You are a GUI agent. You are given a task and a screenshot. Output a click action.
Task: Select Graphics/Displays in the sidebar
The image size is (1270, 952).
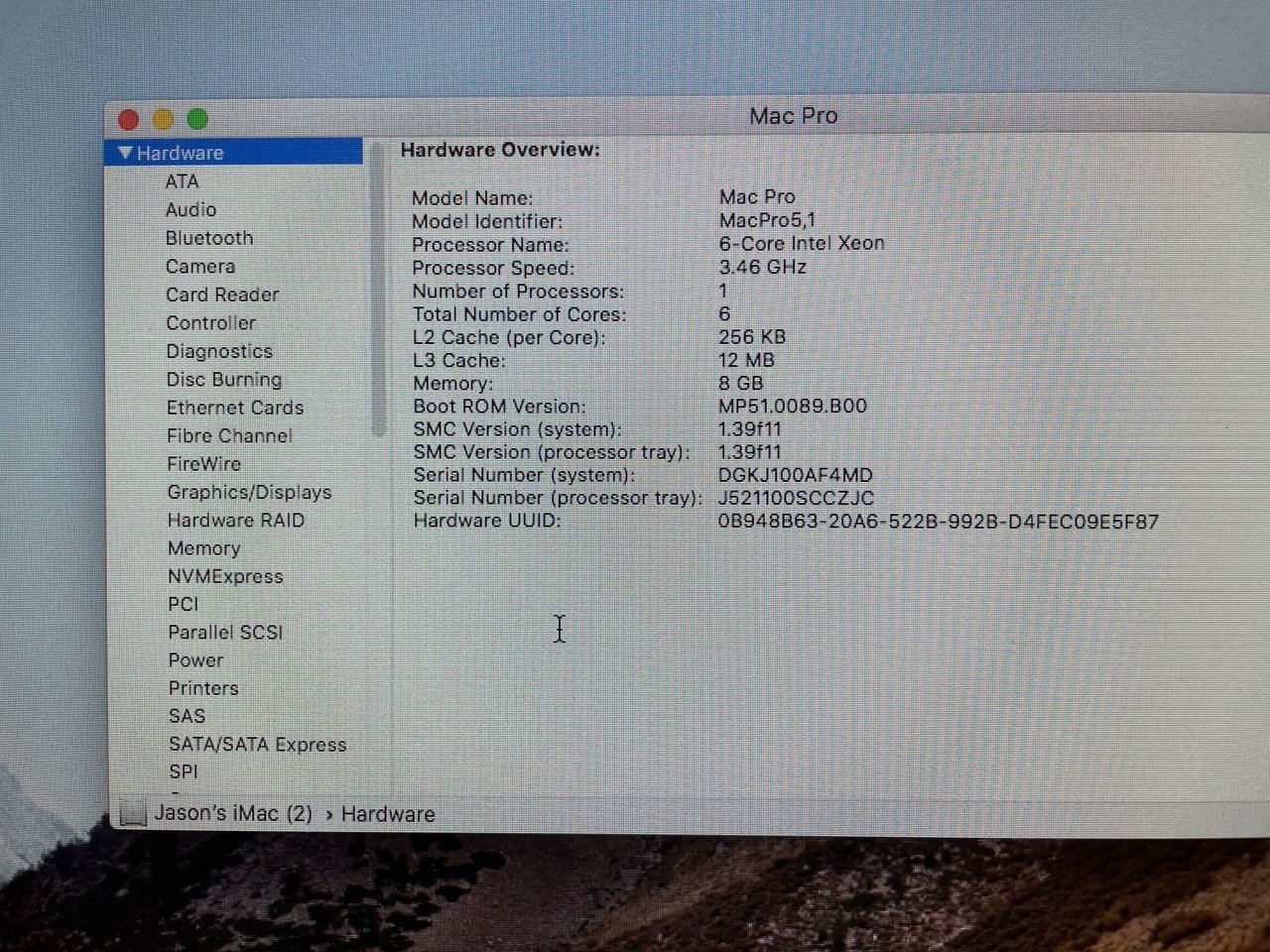point(250,492)
